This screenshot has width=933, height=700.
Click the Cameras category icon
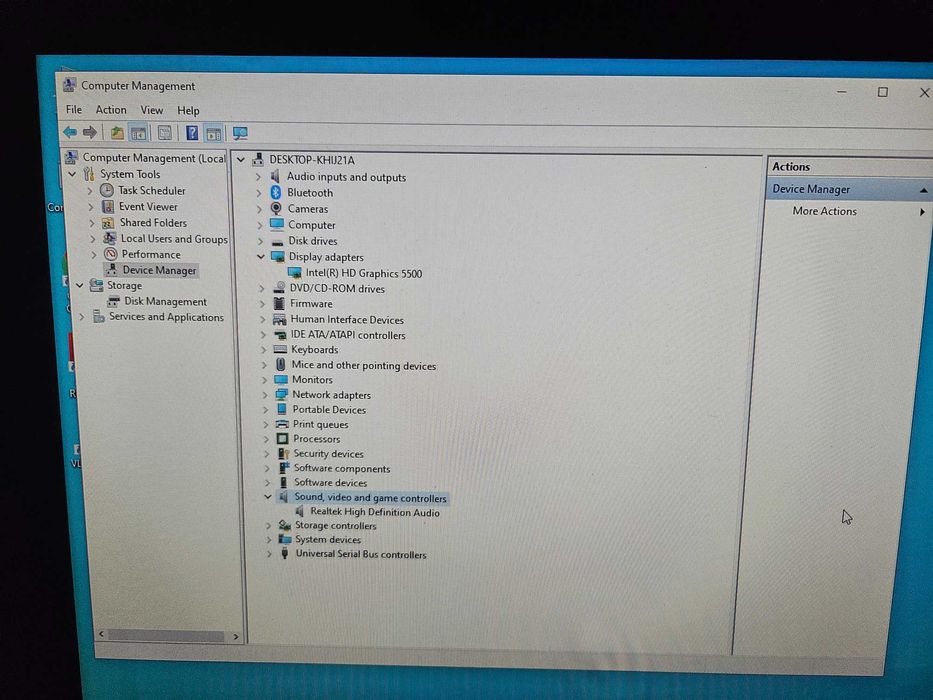pyautogui.click(x=276, y=208)
